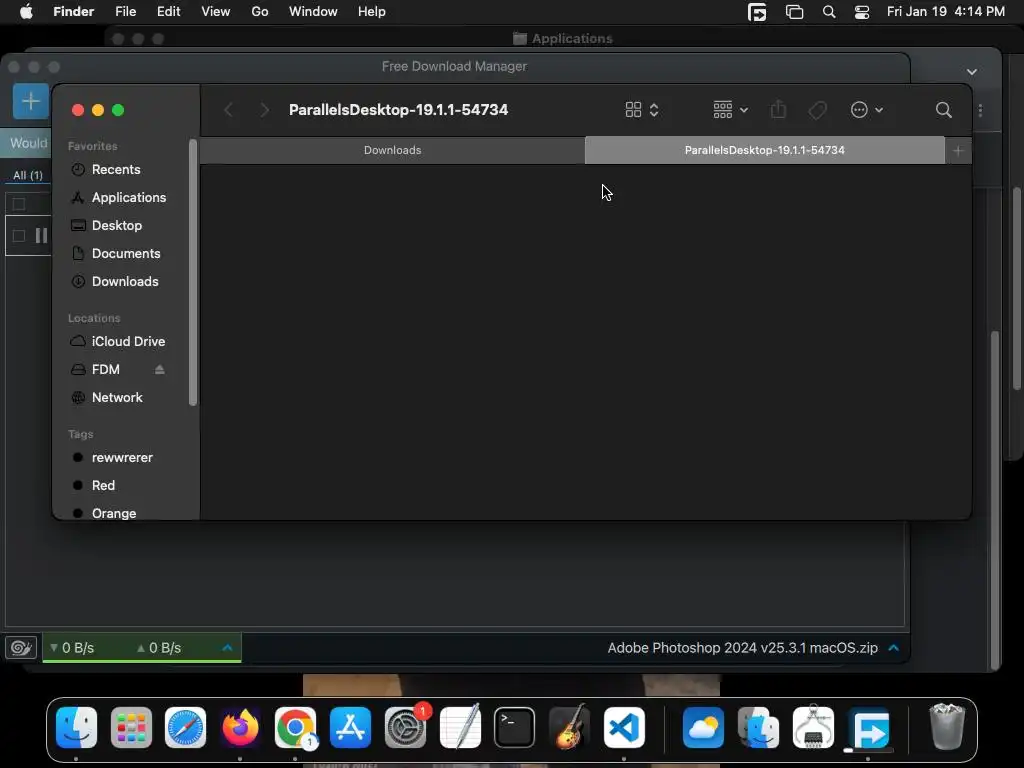
Task: Tick the download row checkbox in FDM
Action: pos(19,236)
